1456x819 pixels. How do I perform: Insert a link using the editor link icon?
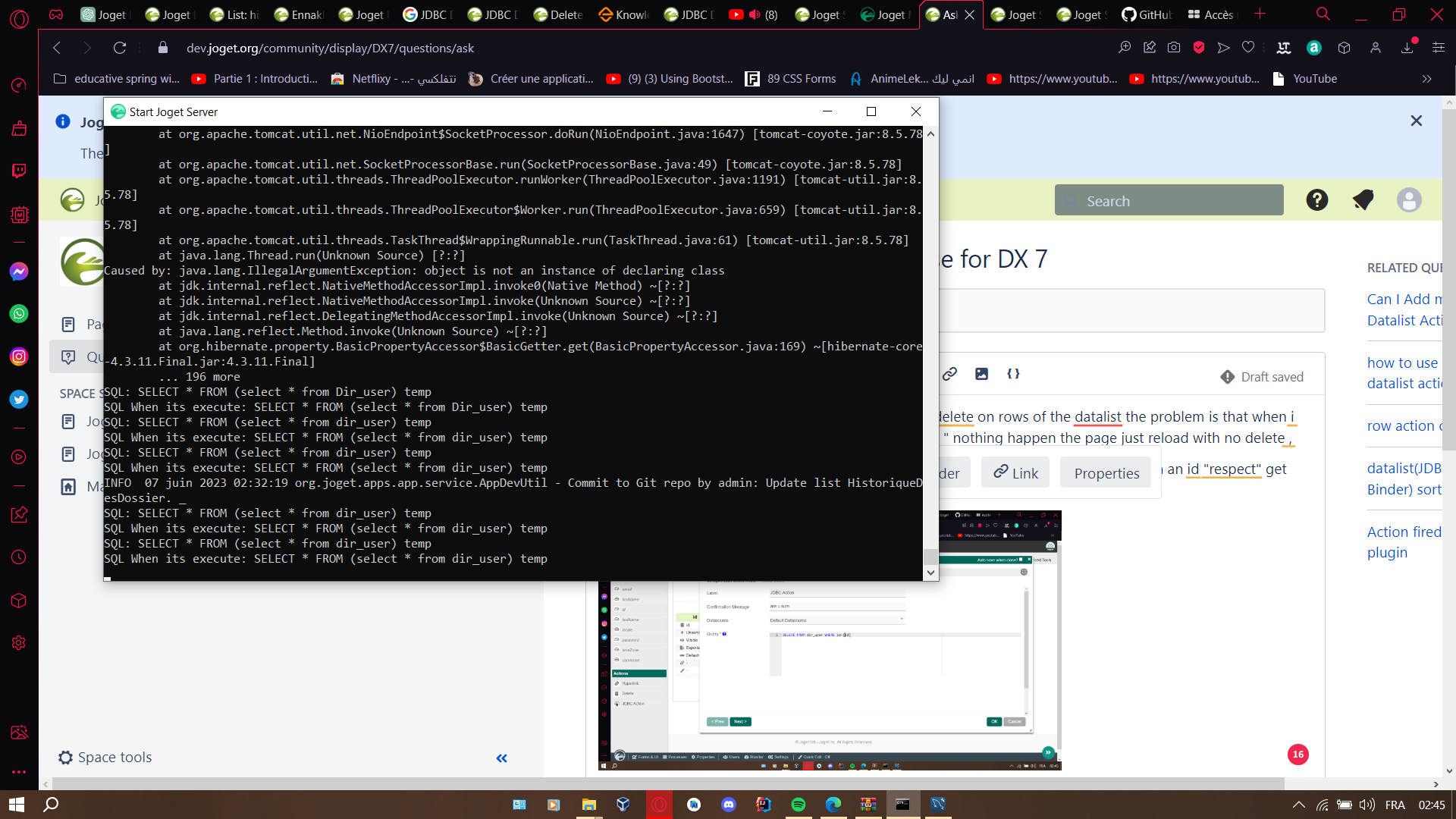point(949,374)
